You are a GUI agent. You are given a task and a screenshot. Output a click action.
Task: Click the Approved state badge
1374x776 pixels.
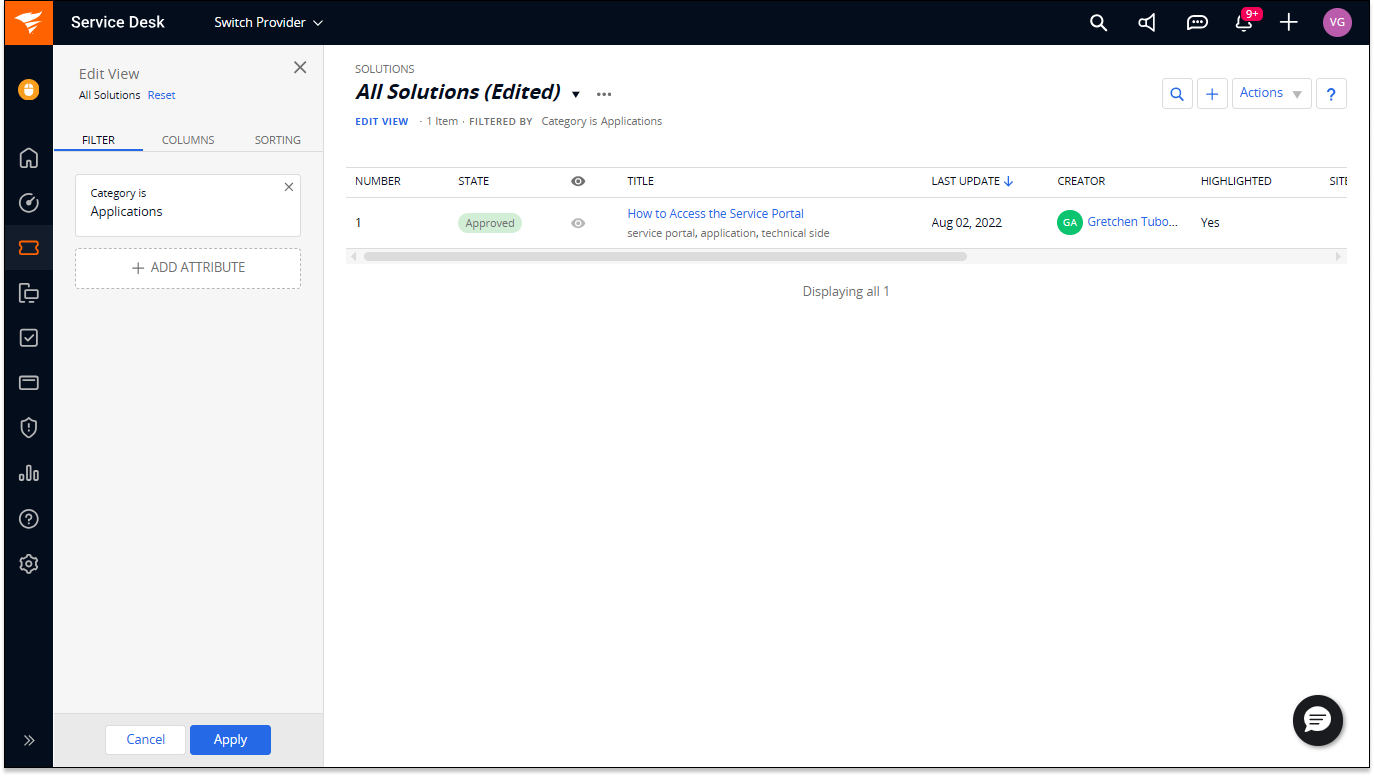tap(490, 223)
